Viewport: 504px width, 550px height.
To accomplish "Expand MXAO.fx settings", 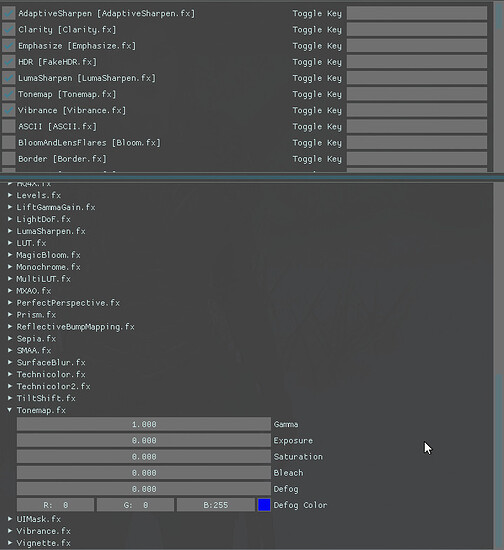I will tap(10, 290).
